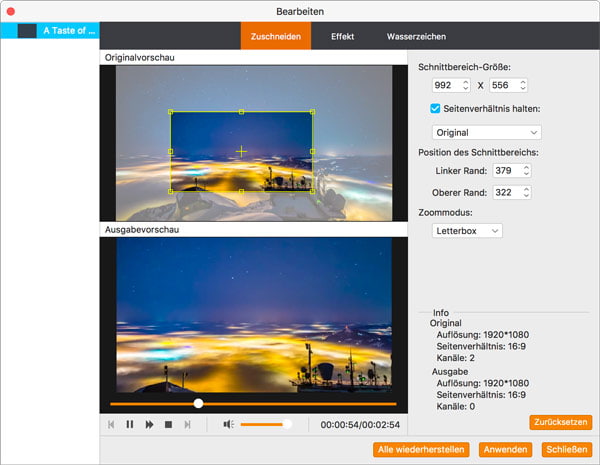Expand the Letterbox Zoommodus dropdown

coord(467,231)
